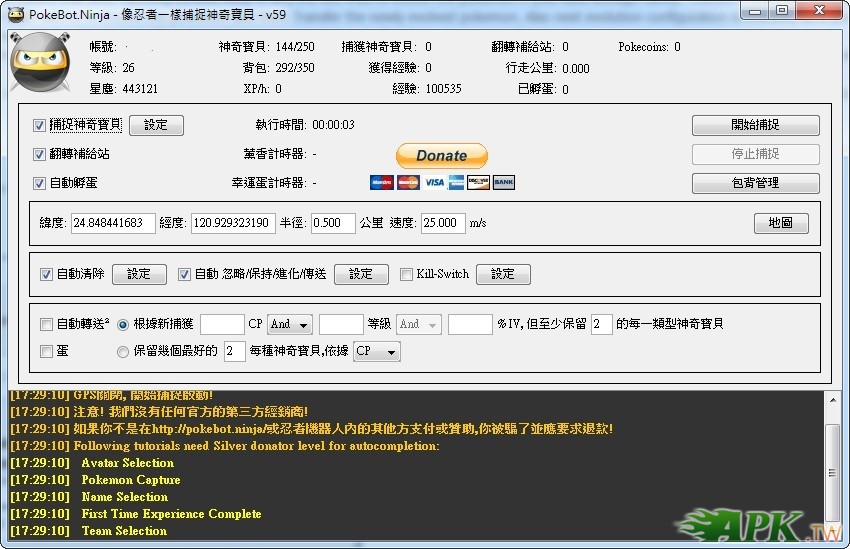
Task: Enable the 自動轉送 checkbox
Action: point(46,325)
